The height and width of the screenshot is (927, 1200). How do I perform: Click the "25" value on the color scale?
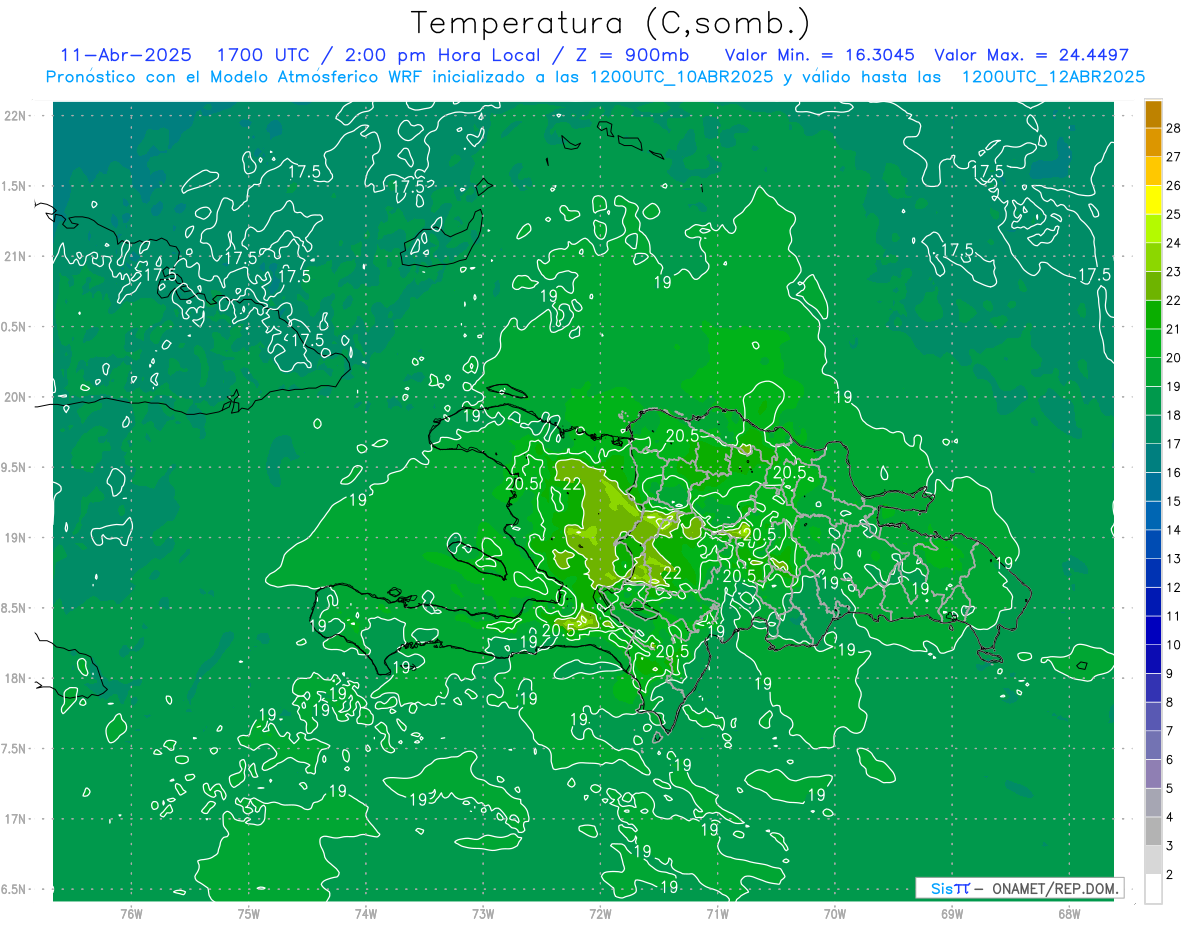coord(1174,214)
